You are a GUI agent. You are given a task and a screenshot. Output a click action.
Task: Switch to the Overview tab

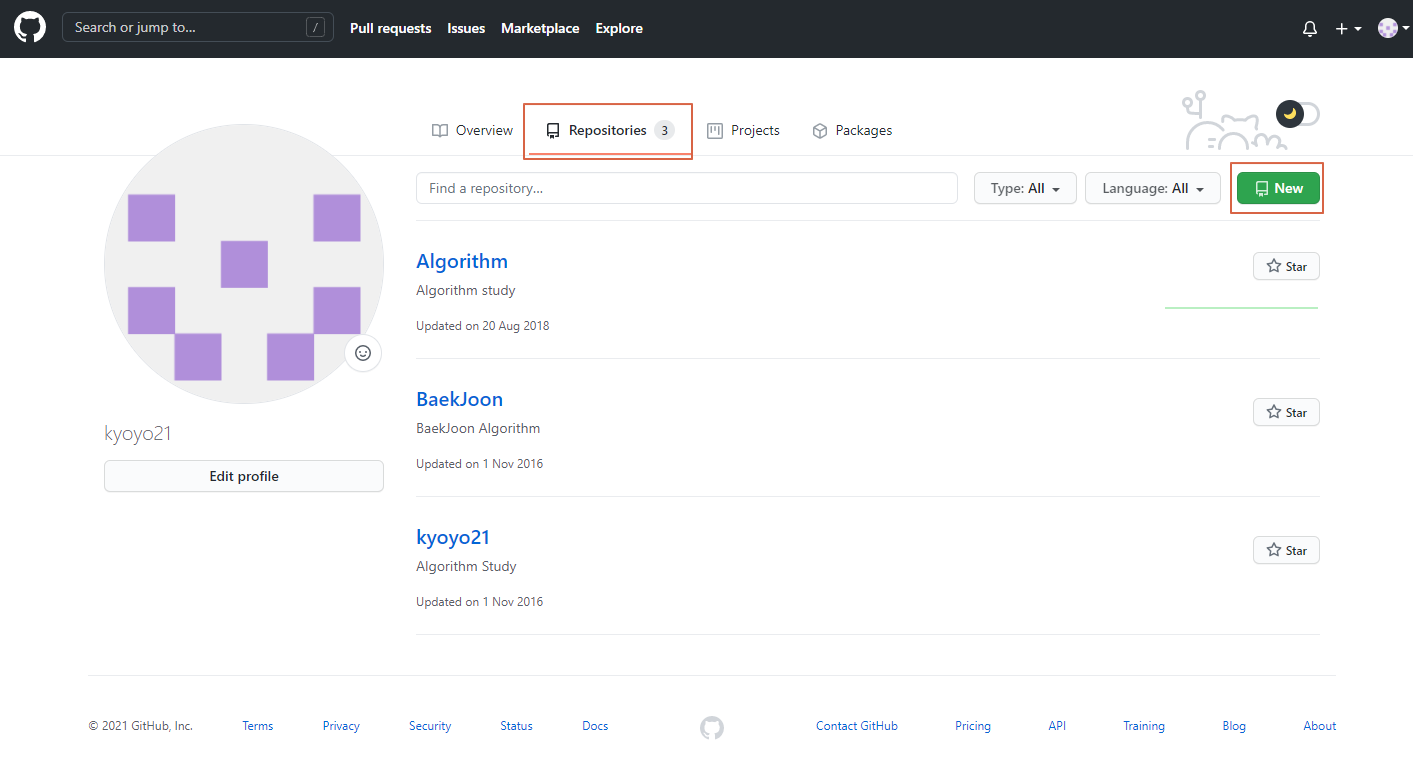pos(472,130)
